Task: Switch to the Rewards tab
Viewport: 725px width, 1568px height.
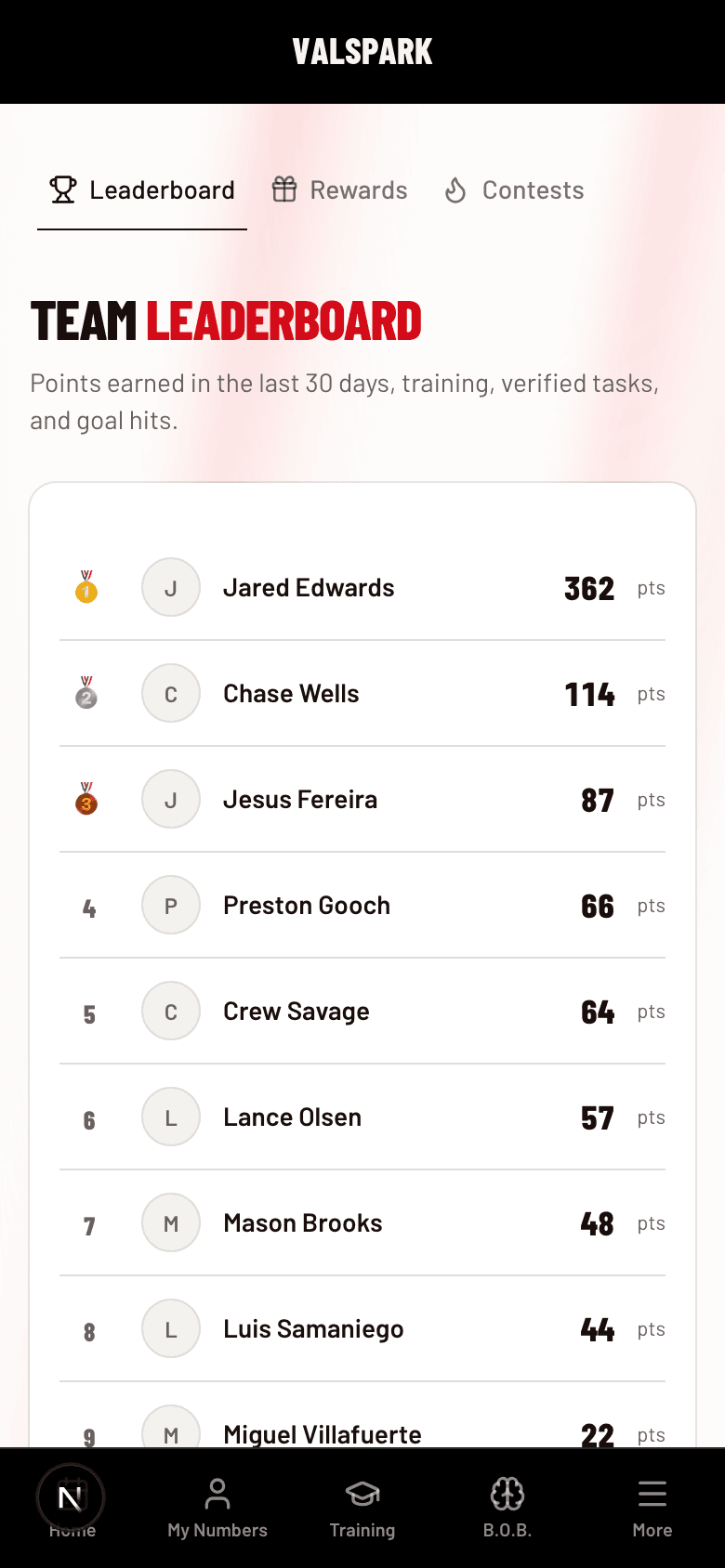Action: coord(339,190)
